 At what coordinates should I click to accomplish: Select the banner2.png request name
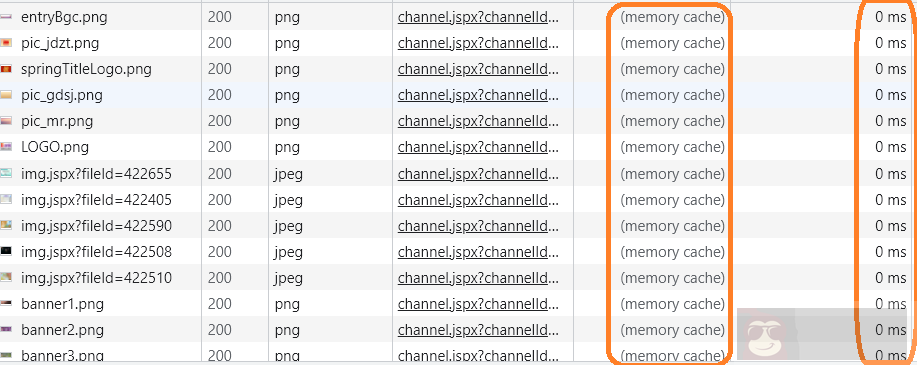pos(63,330)
